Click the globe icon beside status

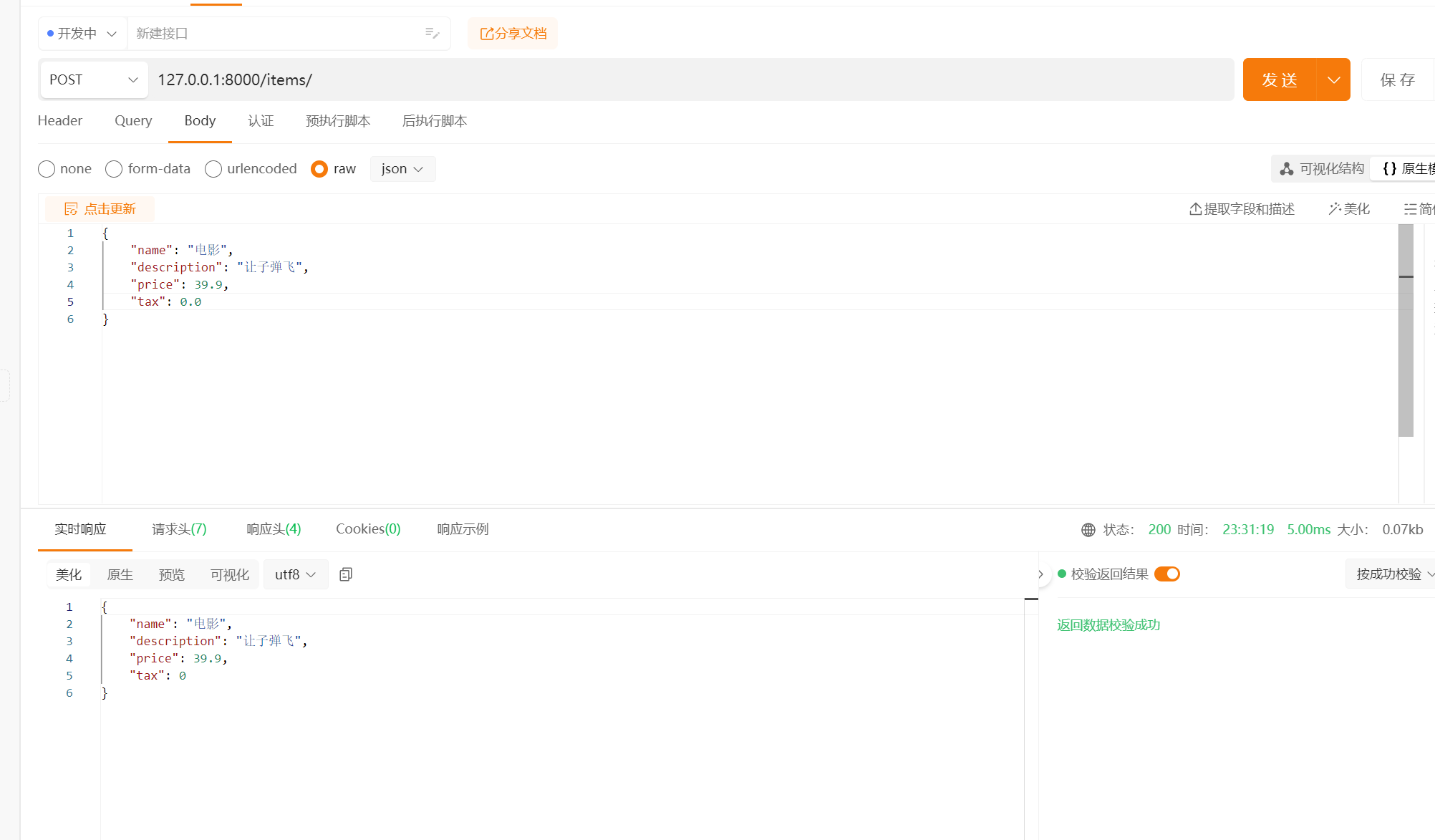[1088, 530]
